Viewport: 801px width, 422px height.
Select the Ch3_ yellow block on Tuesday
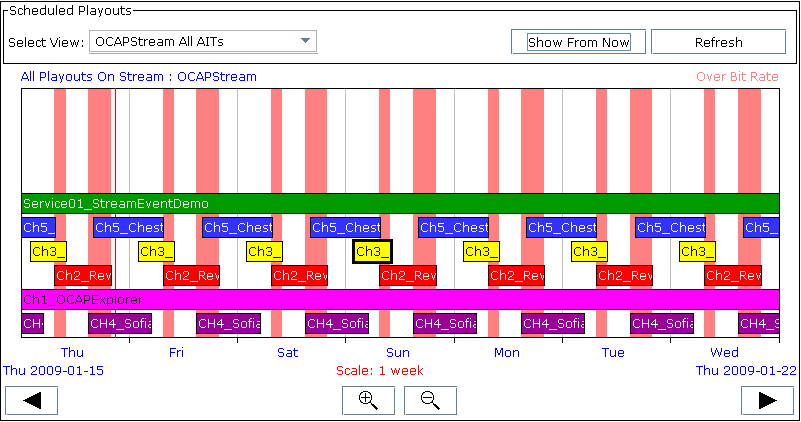(x=590, y=251)
